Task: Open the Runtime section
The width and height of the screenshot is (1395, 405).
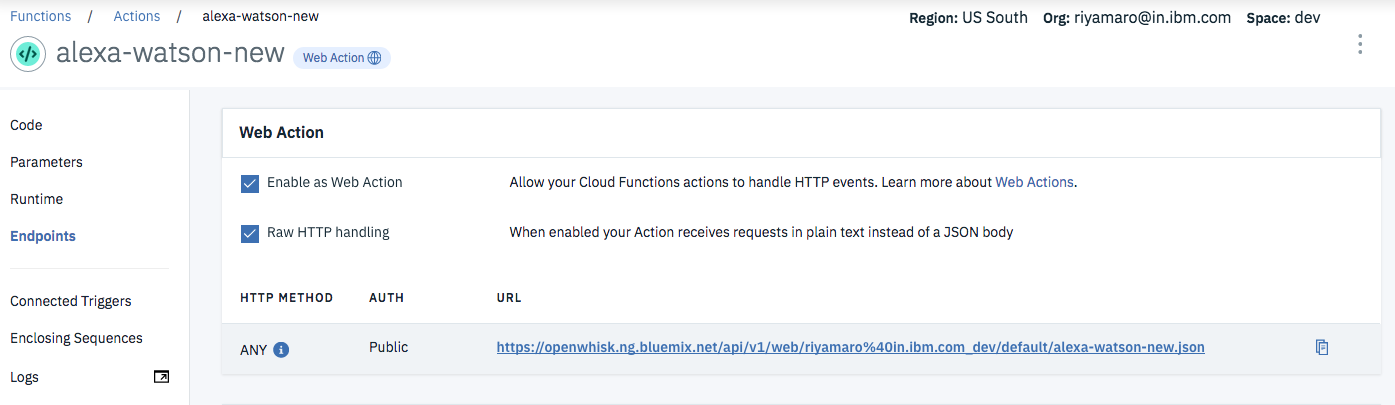Action: coord(36,199)
